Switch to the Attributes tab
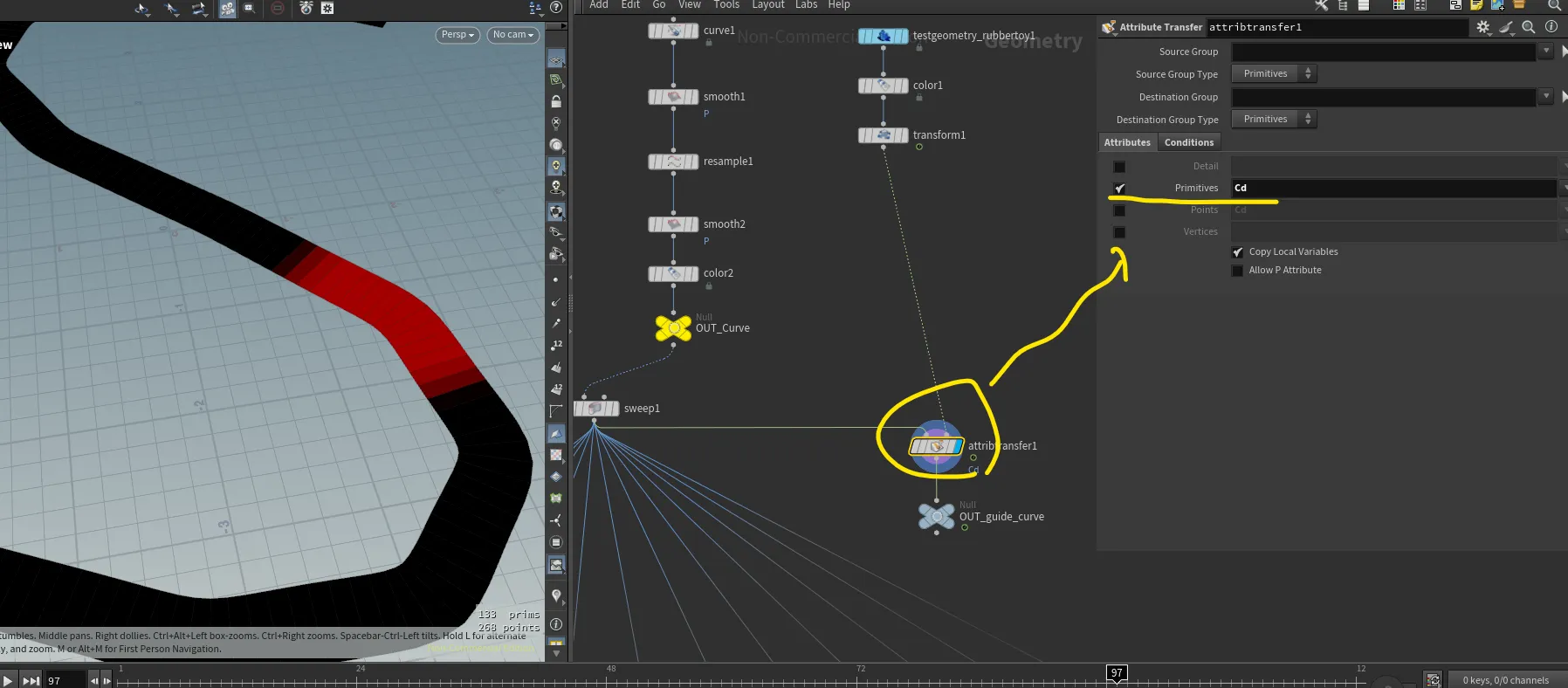Image resolution: width=1568 pixels, height=688 pixels. [1127, 142]
